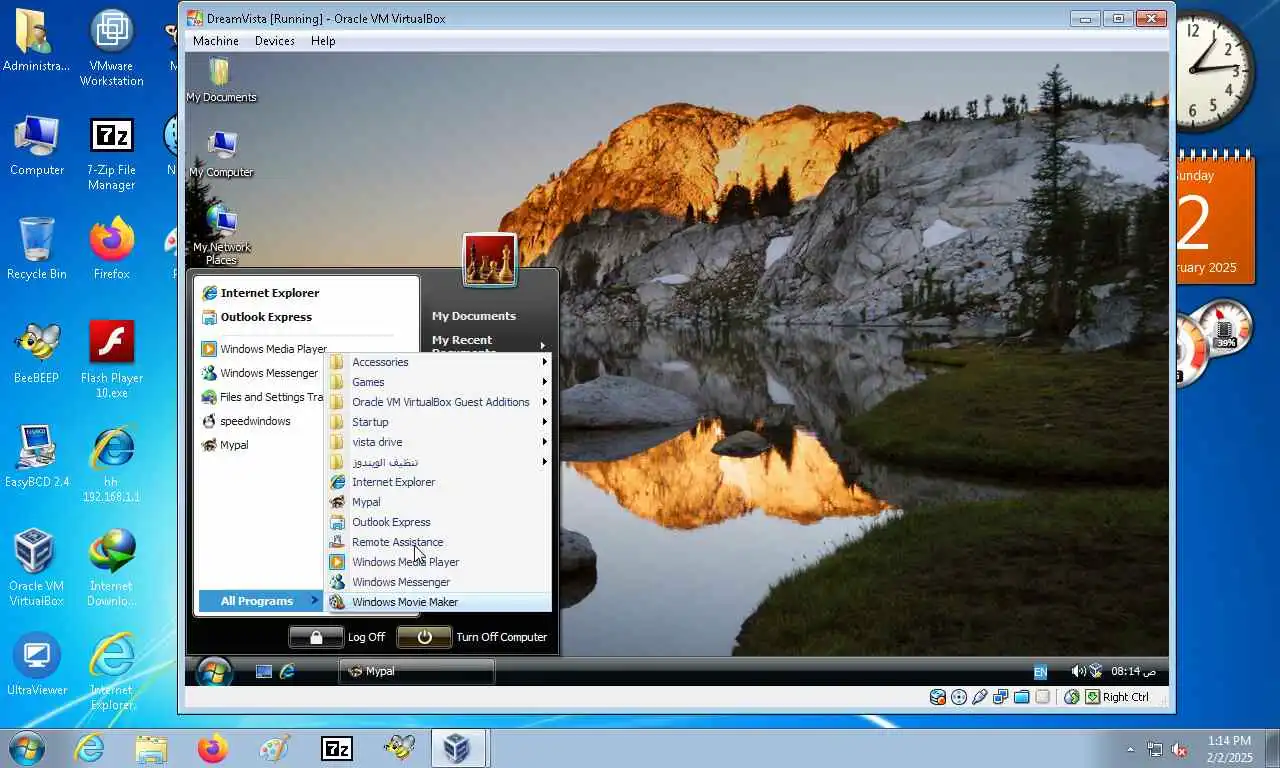Select BeeBEEP shortcut on the host desktop
Viewport: 1280px width, 768px height.
click(37, 353)
